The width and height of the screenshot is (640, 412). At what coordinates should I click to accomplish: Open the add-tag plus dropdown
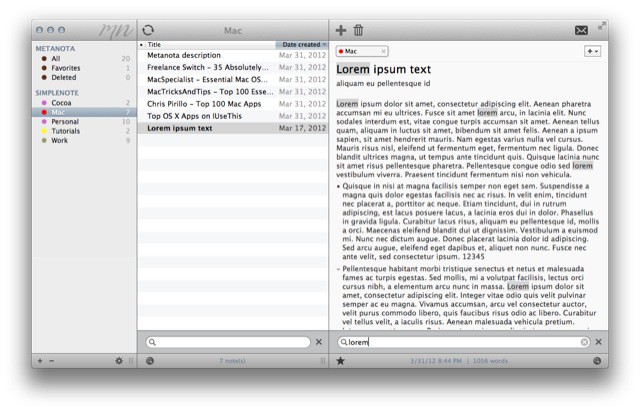tap(592, 51)
